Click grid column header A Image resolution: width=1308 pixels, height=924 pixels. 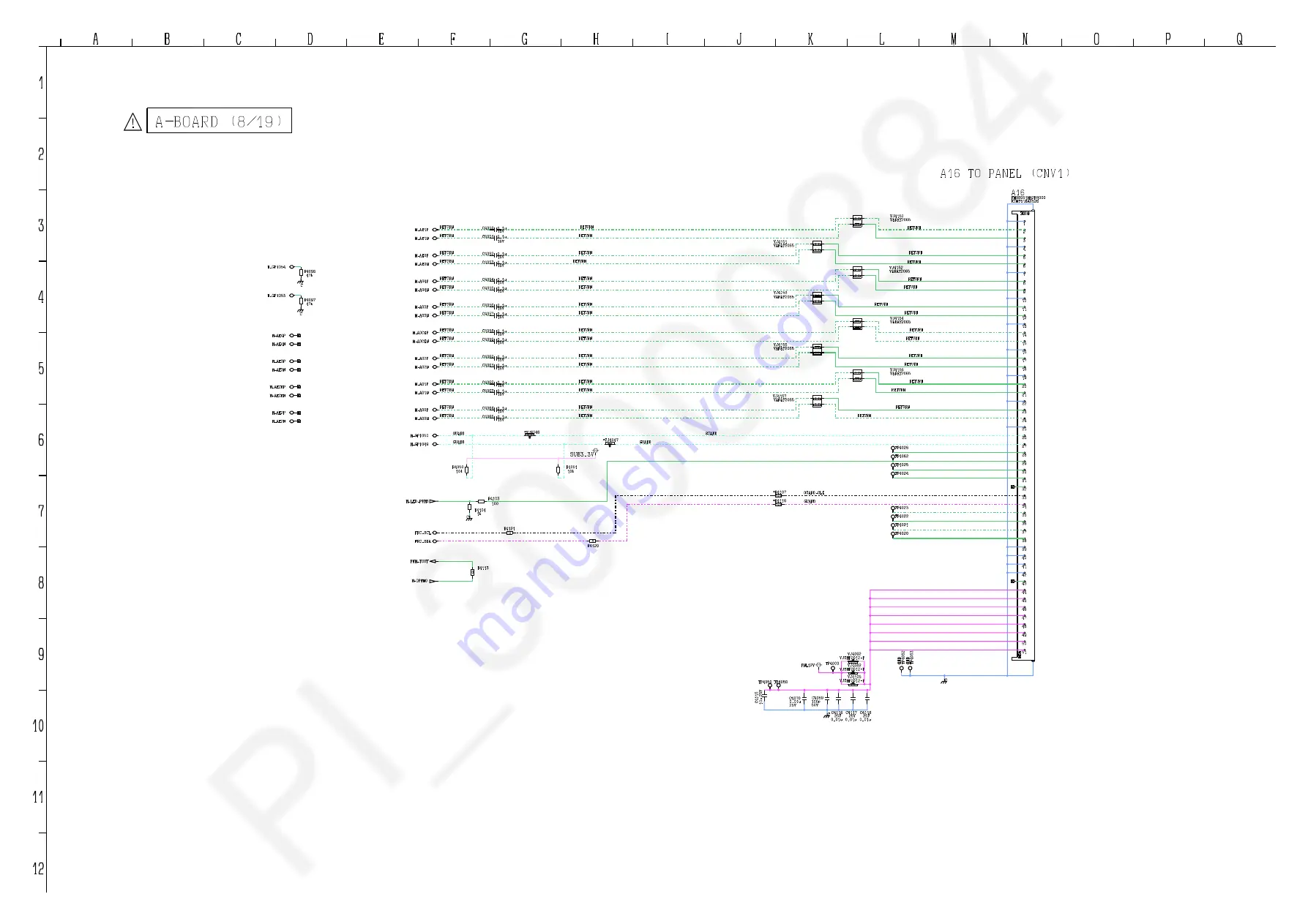click(96, 39)
